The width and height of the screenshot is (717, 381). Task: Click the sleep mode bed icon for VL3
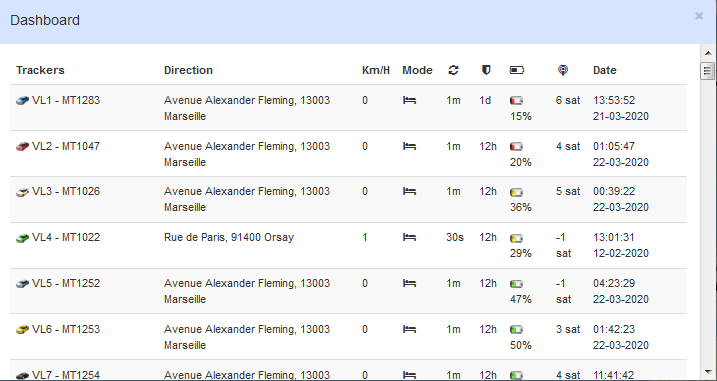409,192
